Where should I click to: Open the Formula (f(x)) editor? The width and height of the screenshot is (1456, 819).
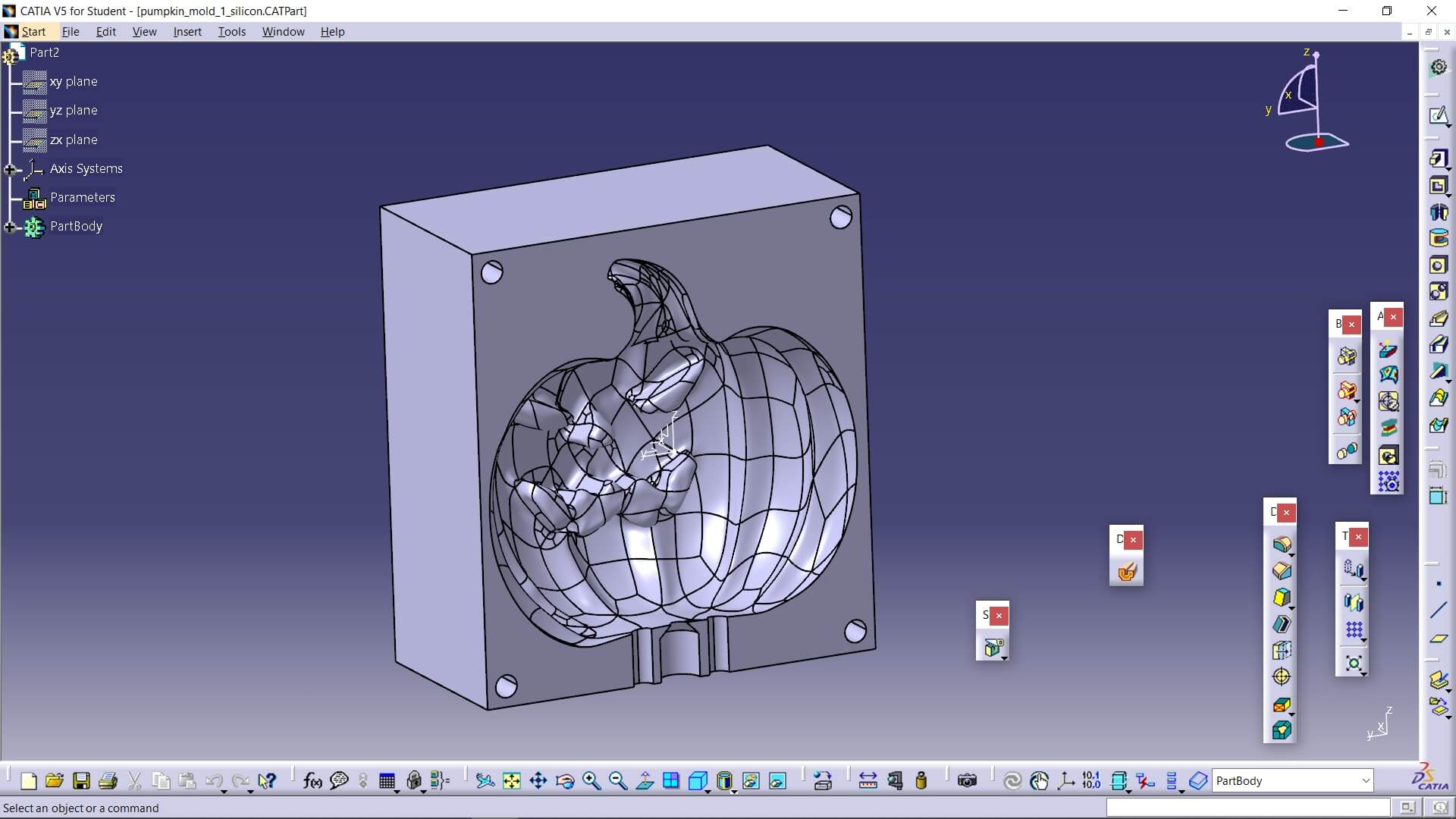pos(312,781)
